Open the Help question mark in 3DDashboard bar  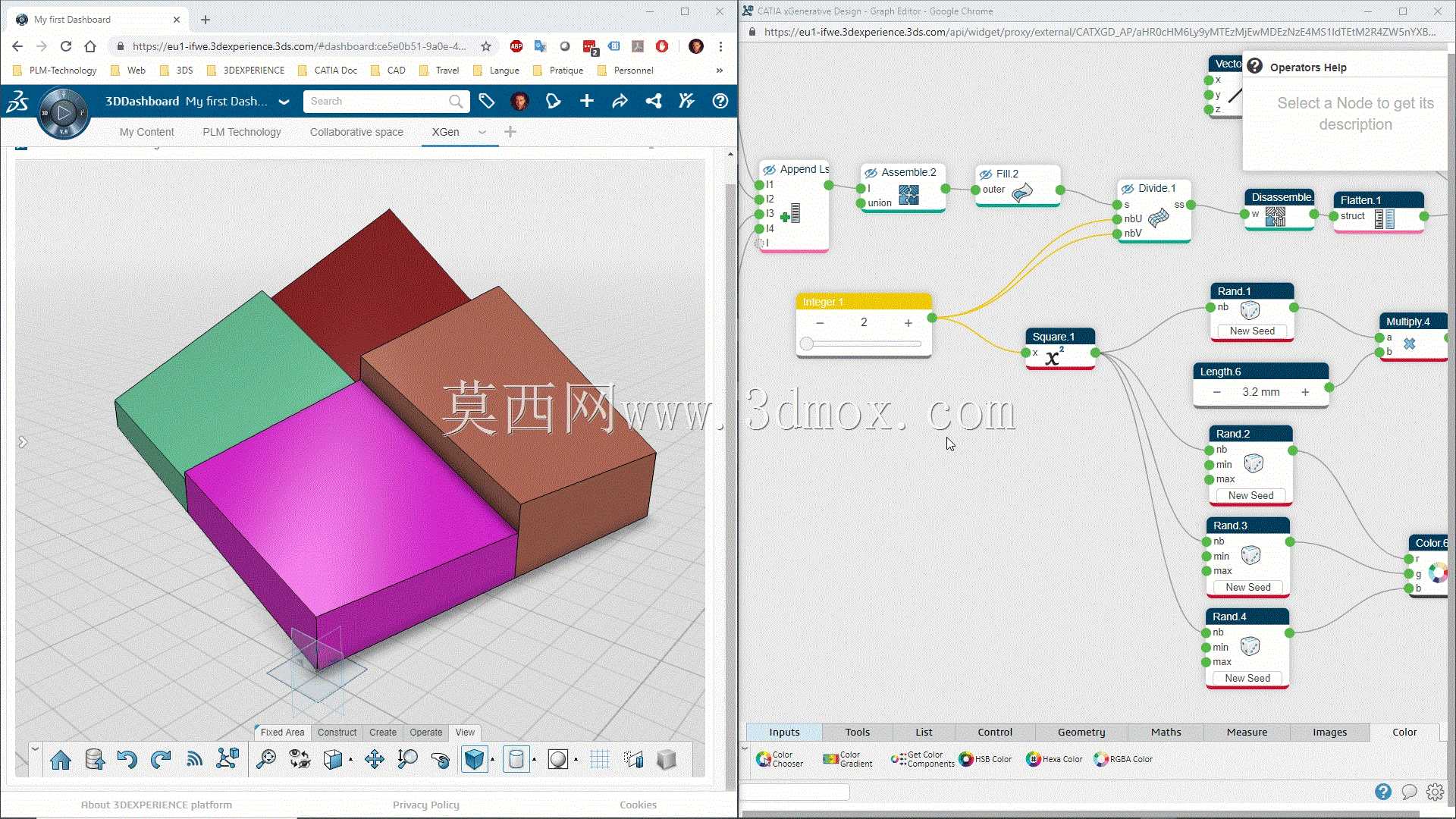coord(720,101)
